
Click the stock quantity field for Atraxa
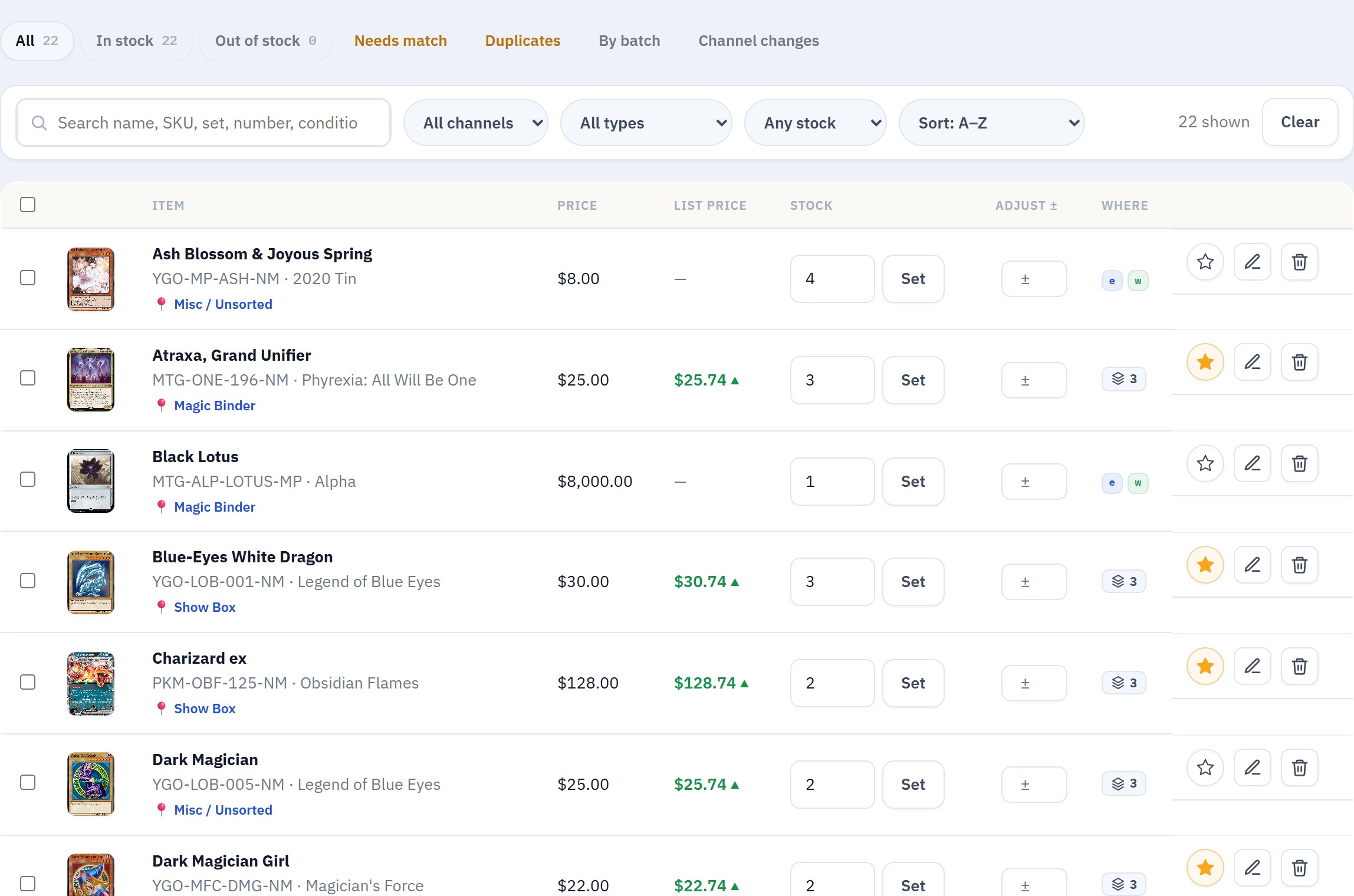pos(832,380)
